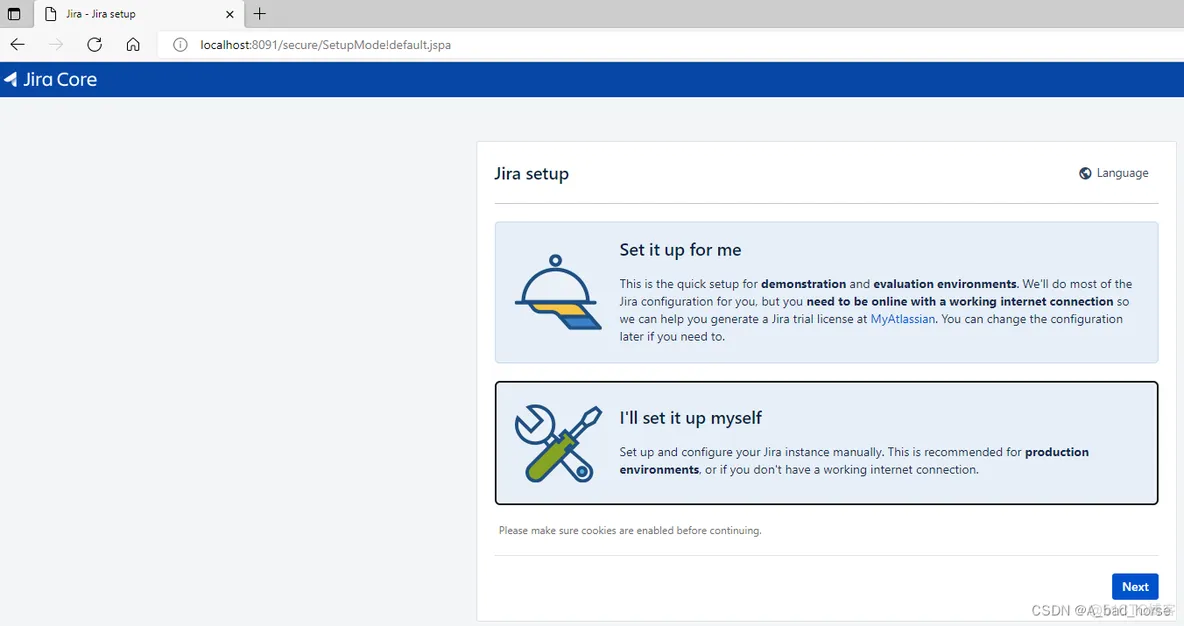Click the cookies enabled notice text
The height and width of the screenshot is (626, 1184).
pyautogui.click(x=630, y=531)
